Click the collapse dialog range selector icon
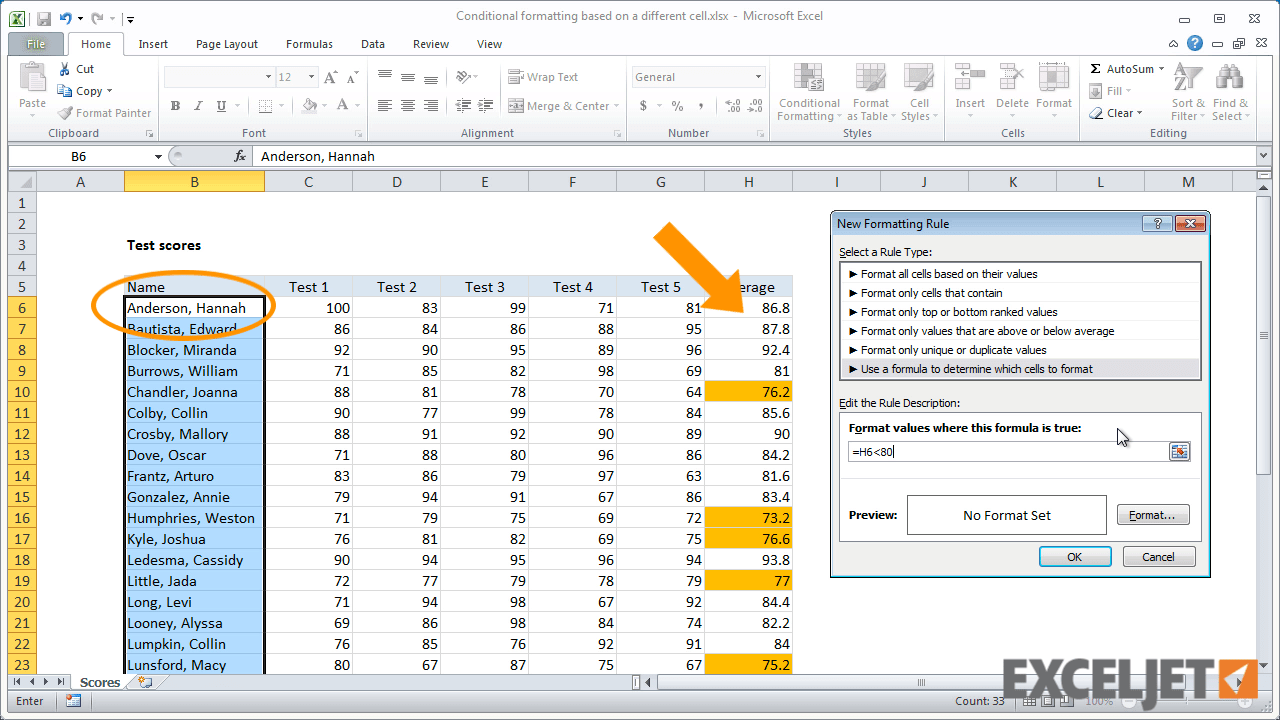Image resolution: width=1280 pixels, height=720 pixels. click(x=1179, y=451)
